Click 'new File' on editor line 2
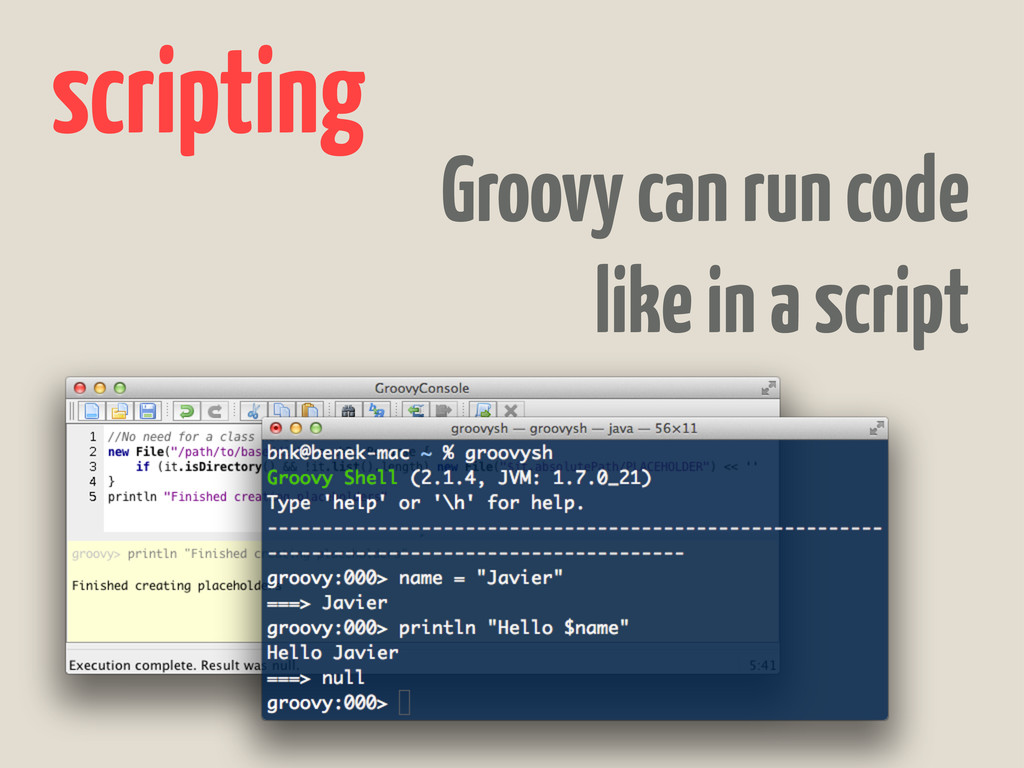Screen dimensions: 1024x768 136,451
